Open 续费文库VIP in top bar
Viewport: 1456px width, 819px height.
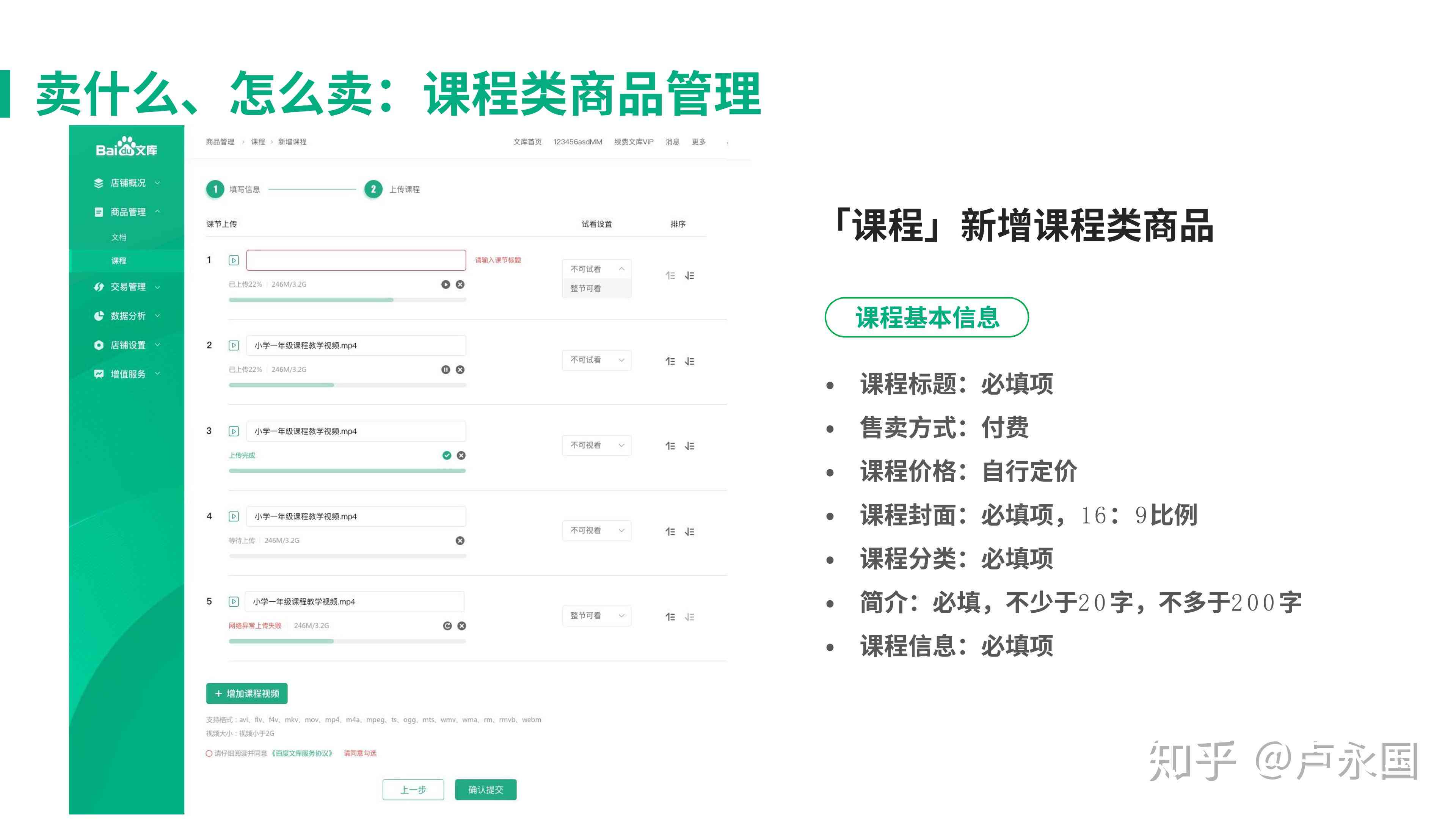point(634,142)
